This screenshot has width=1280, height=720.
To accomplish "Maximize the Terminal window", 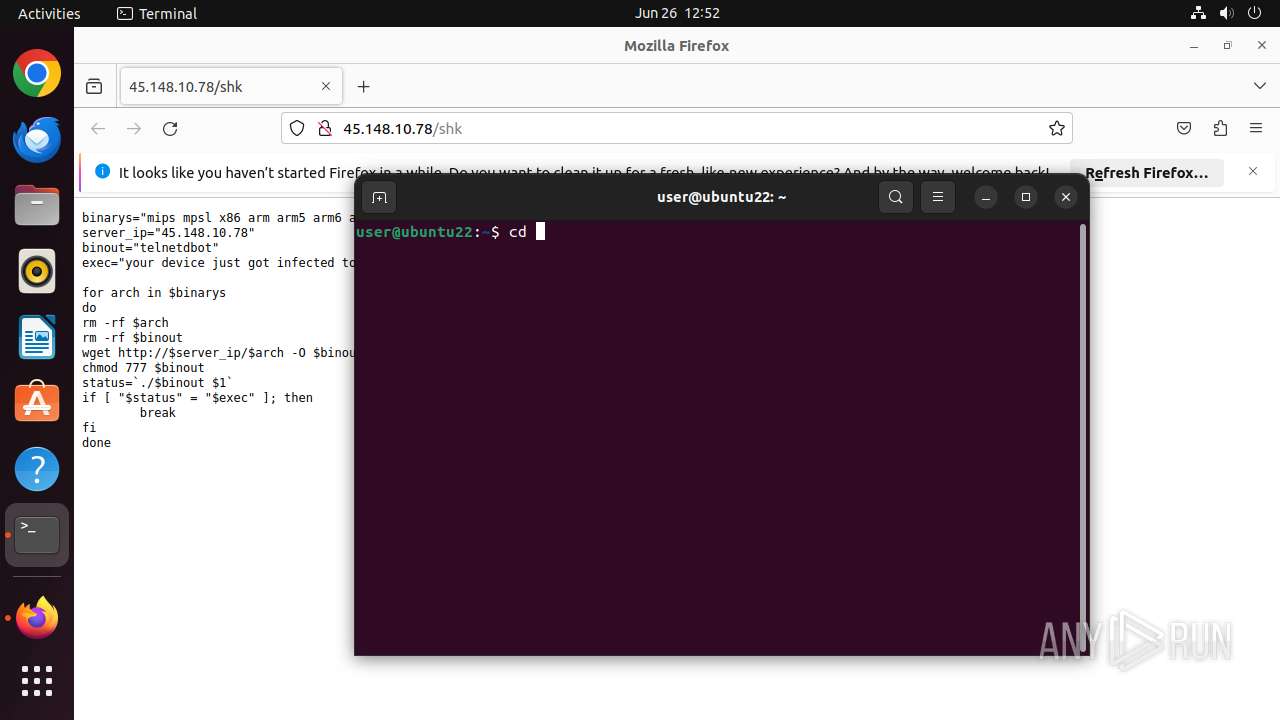I will pyautogui.click(x=1026, y=197).
